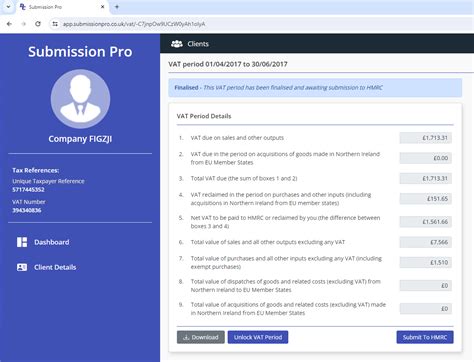Click 'Net VAT to be paid' row label

[285, 222]
